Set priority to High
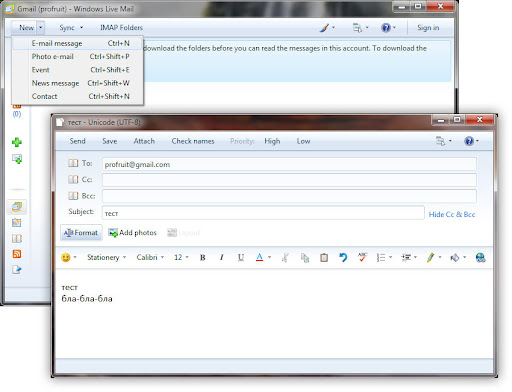The height and width of the screenshot is (392, 512). click(x=272, y=141)
